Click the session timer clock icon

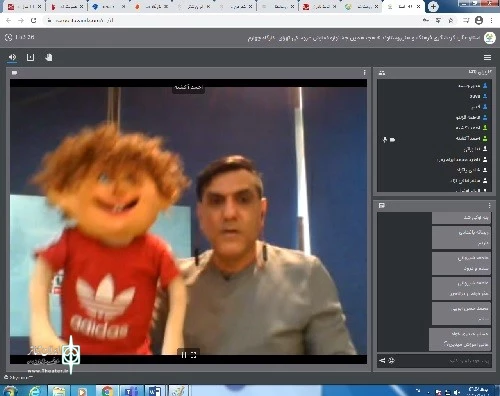point(9,37)
